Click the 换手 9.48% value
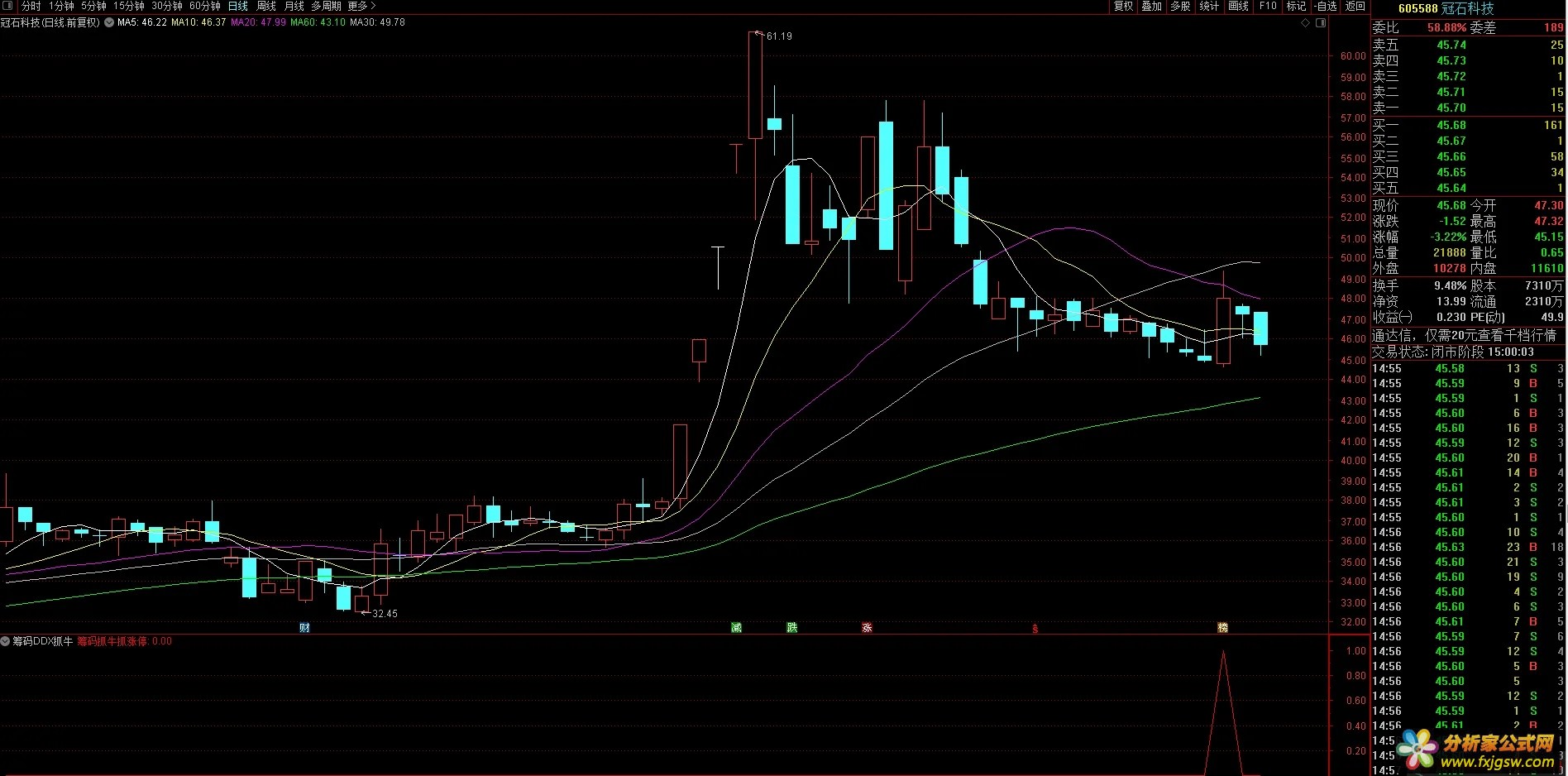 coord(1450,285)
